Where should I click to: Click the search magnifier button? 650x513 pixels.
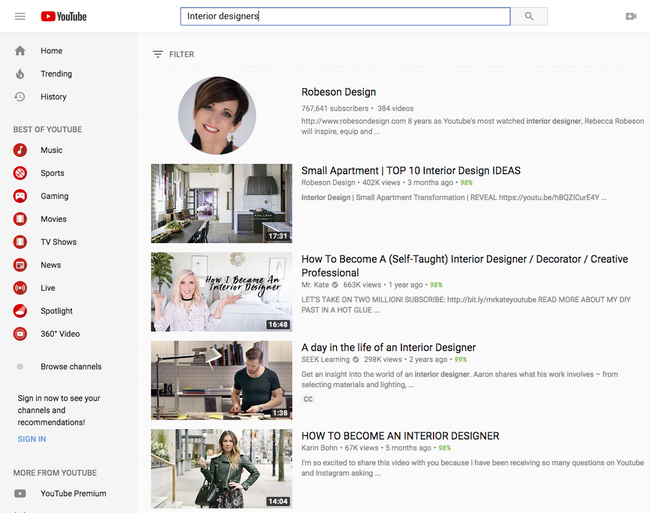[529, 16]
